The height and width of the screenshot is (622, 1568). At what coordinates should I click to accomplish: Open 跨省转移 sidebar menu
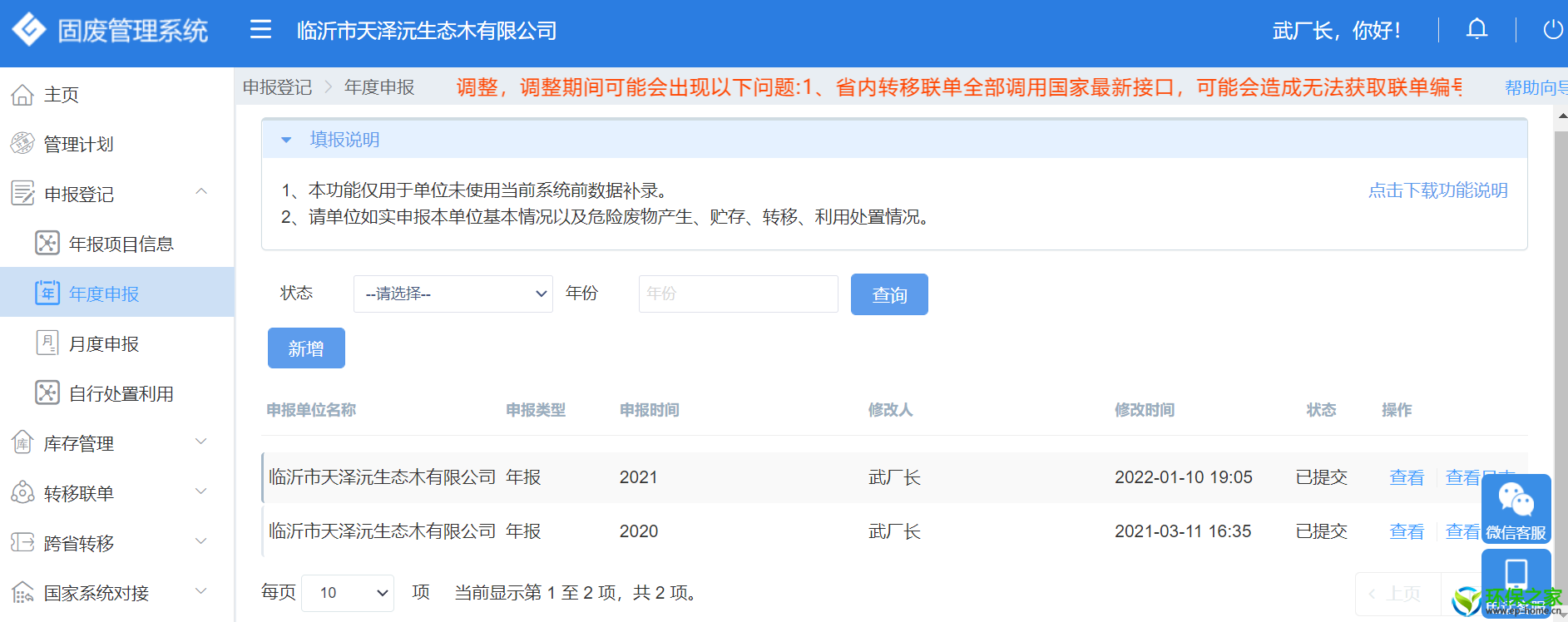point(79,543)
